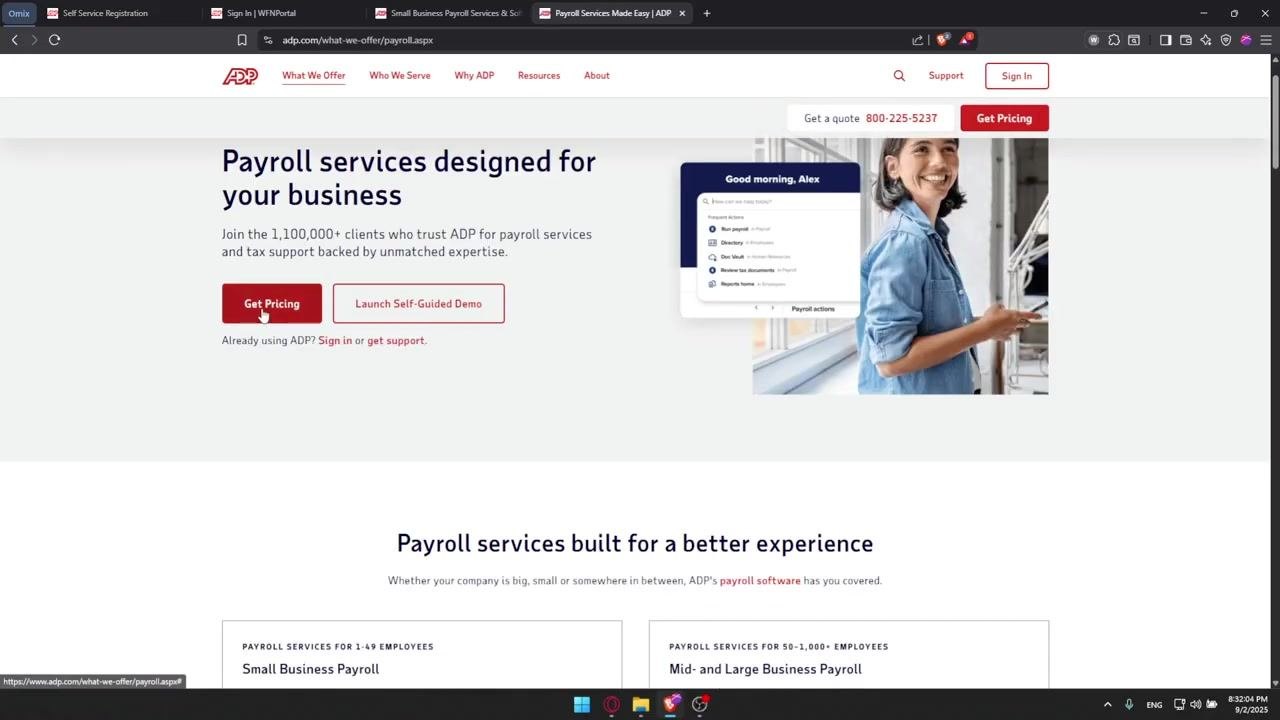Toggle the browser sidebar panel icon

pyautogui.click(x=1166, y=40)
